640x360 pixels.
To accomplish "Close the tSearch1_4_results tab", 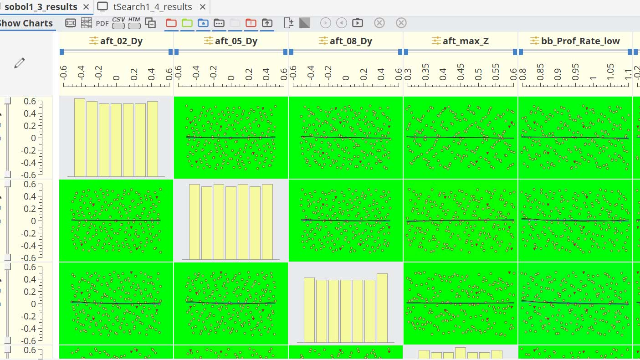I will pos(203,7).
